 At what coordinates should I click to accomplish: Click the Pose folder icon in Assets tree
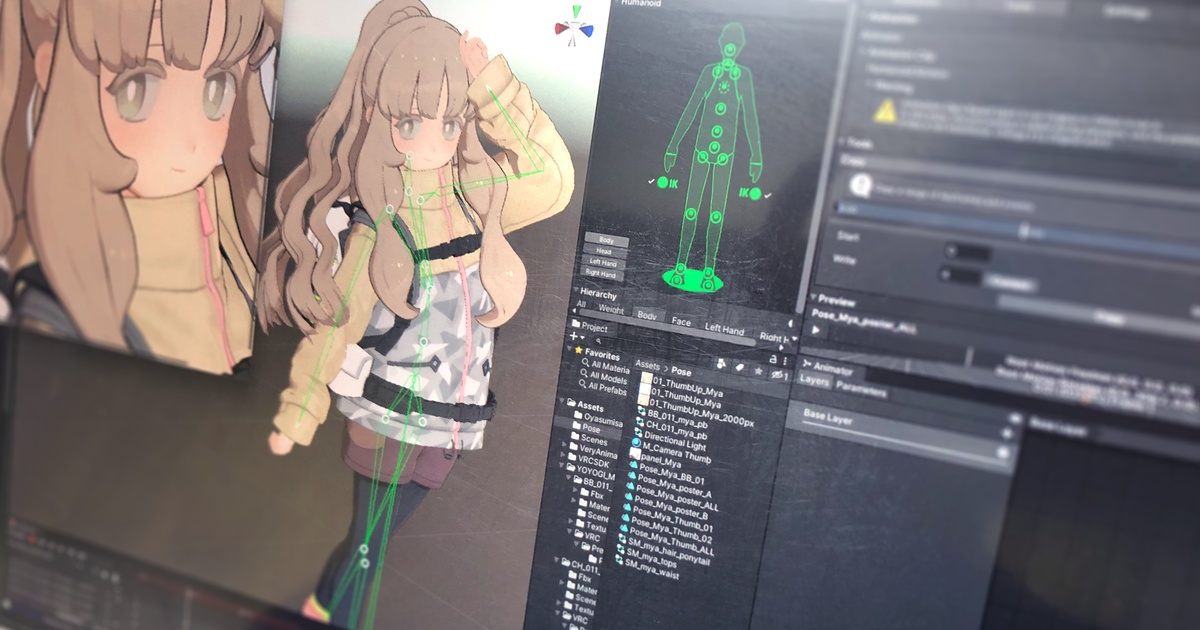point(575,426)
